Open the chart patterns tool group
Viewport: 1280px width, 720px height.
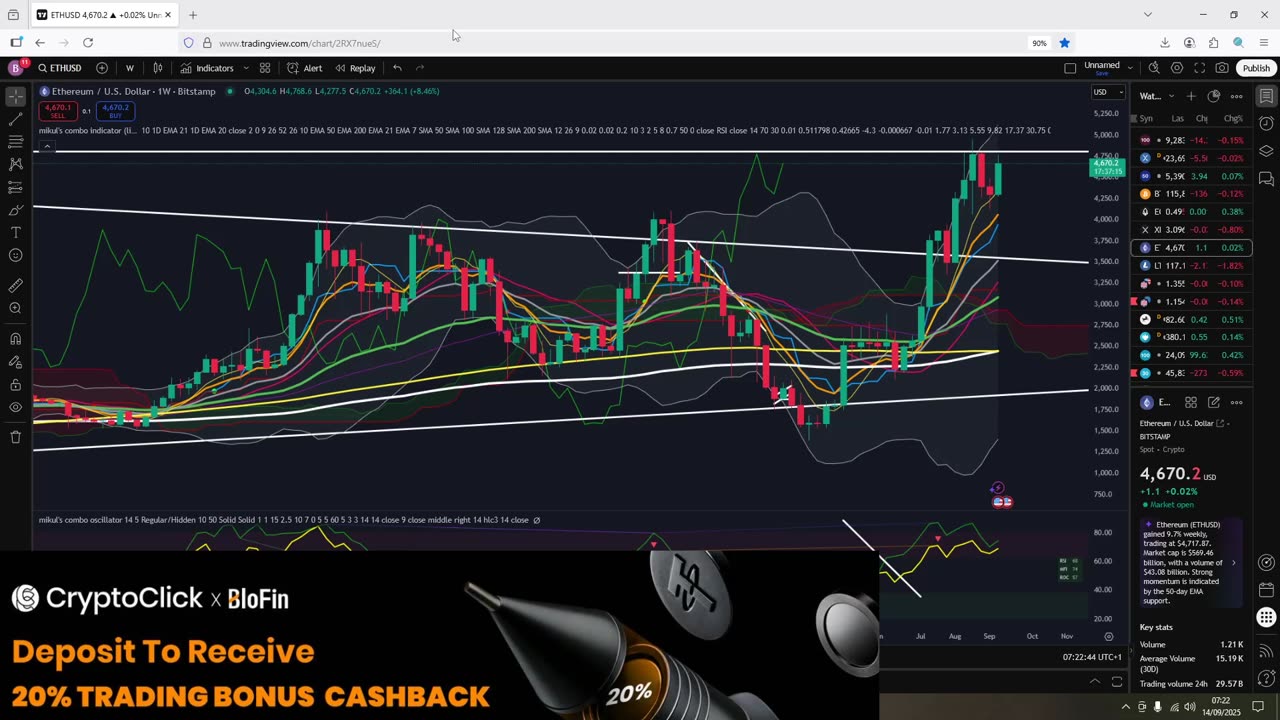tap(15, 164)
